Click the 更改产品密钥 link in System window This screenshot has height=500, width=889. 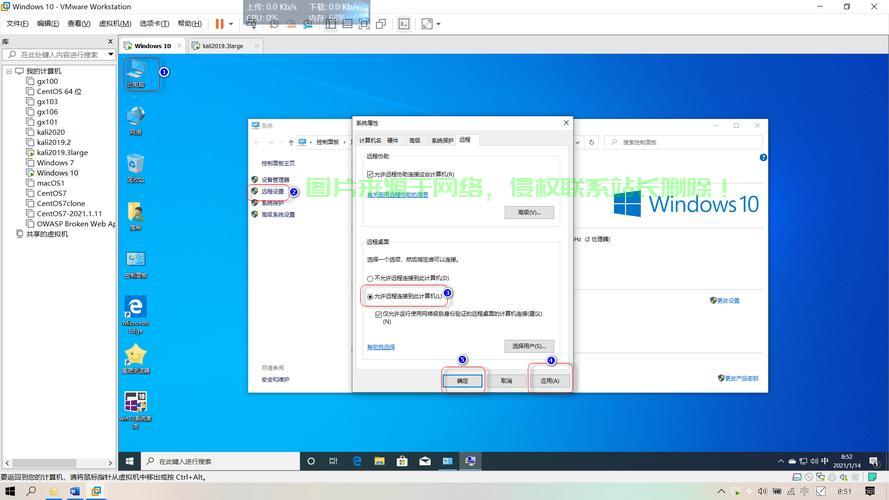(741, 378)
